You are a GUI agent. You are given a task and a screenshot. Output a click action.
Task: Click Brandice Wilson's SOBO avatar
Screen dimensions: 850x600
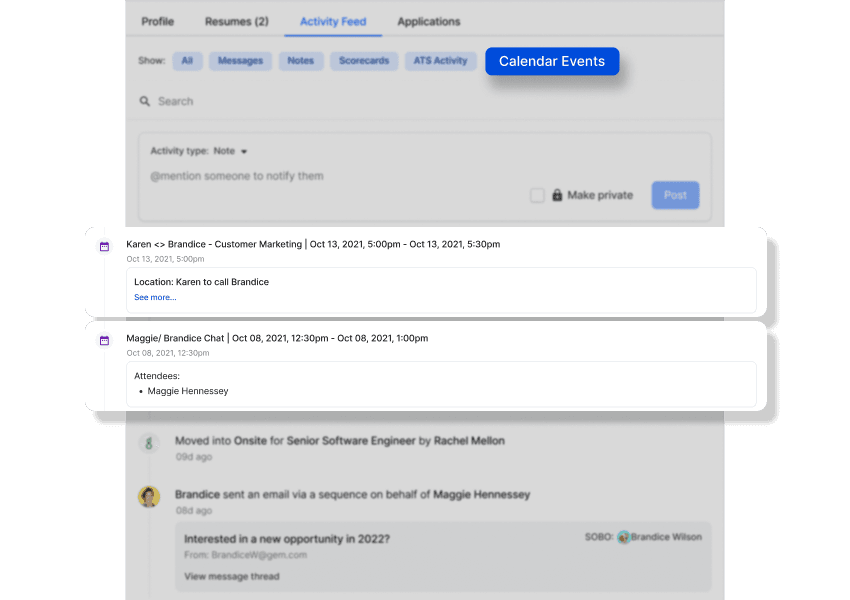622,537
